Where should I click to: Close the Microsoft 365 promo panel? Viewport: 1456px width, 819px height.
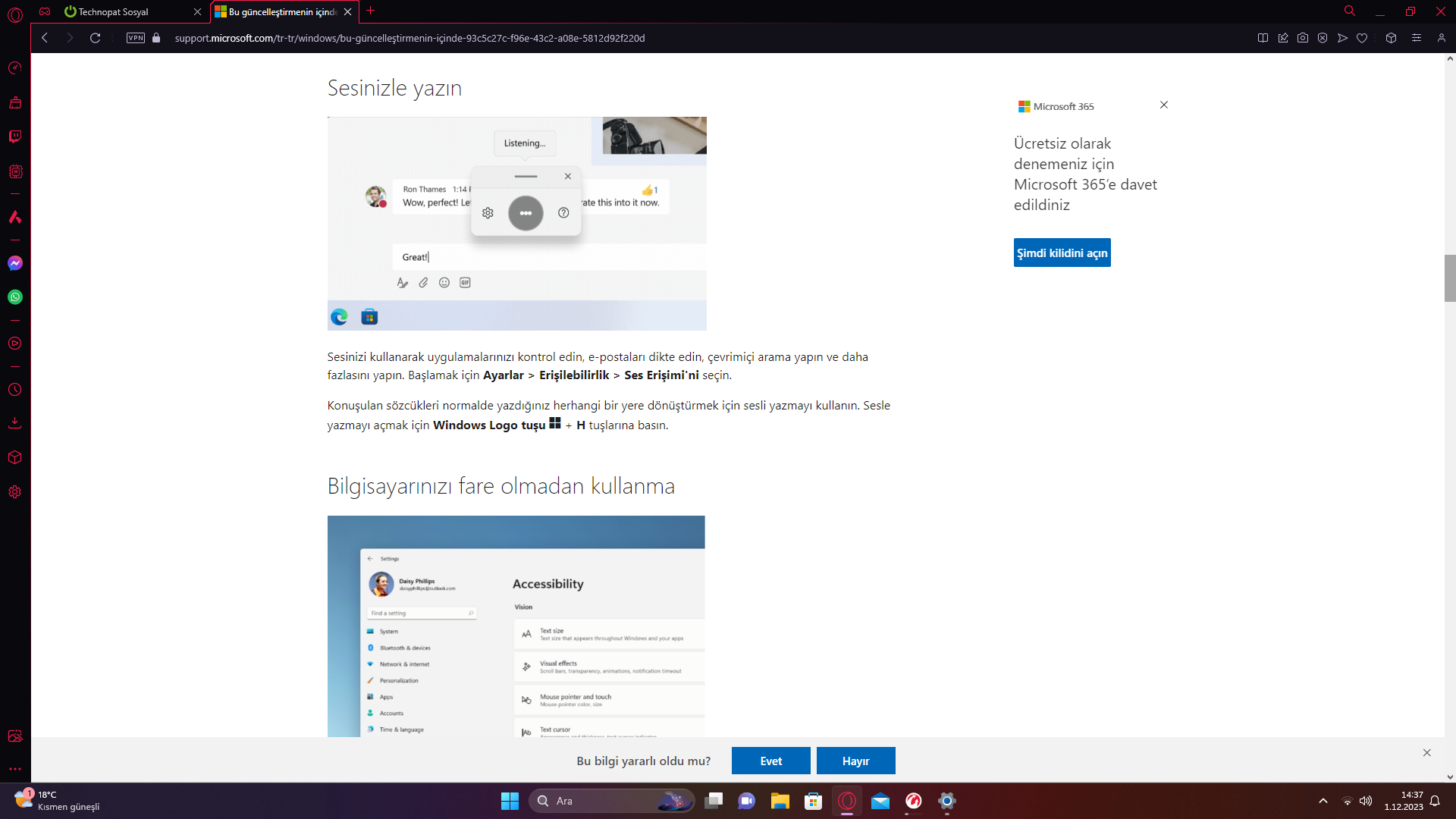(x=1164, y=105)
